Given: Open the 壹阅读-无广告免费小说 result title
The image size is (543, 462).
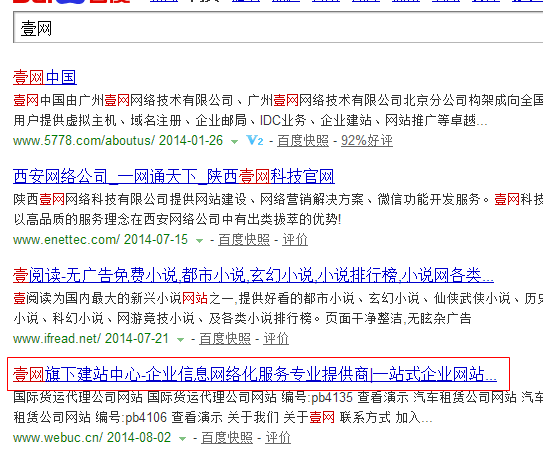Looking at the screenshot, I should click(x=253, y=275).
